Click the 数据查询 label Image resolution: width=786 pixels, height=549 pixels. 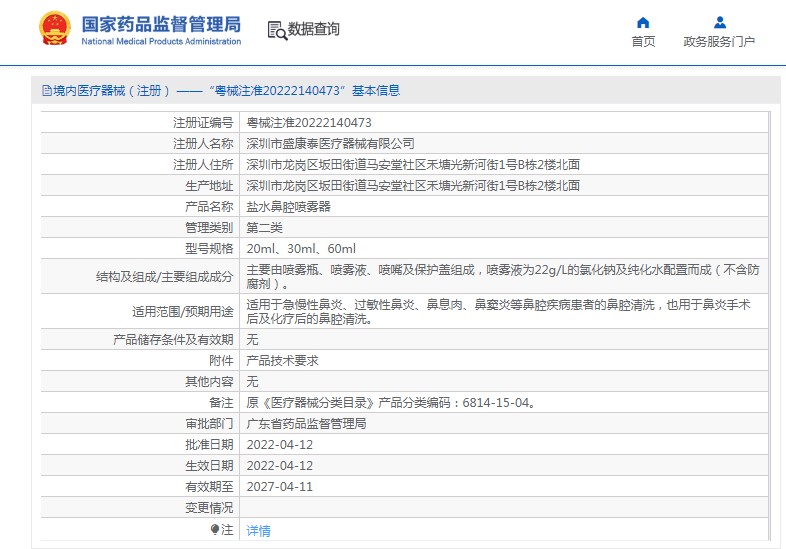314,29
